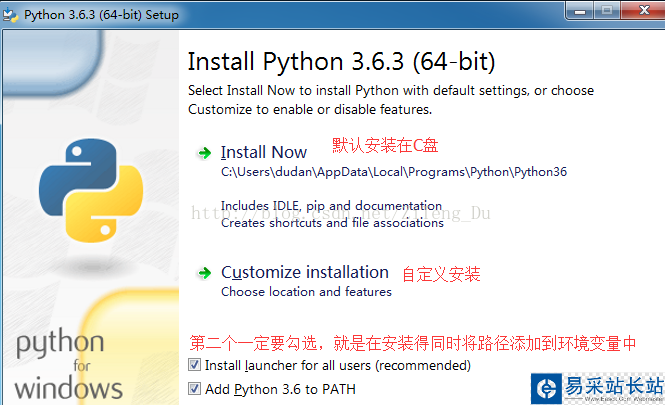Click the default install path under Install Now
Viewport: 665px width, 405px height.
pyautogui.click(x=394, y=172)
